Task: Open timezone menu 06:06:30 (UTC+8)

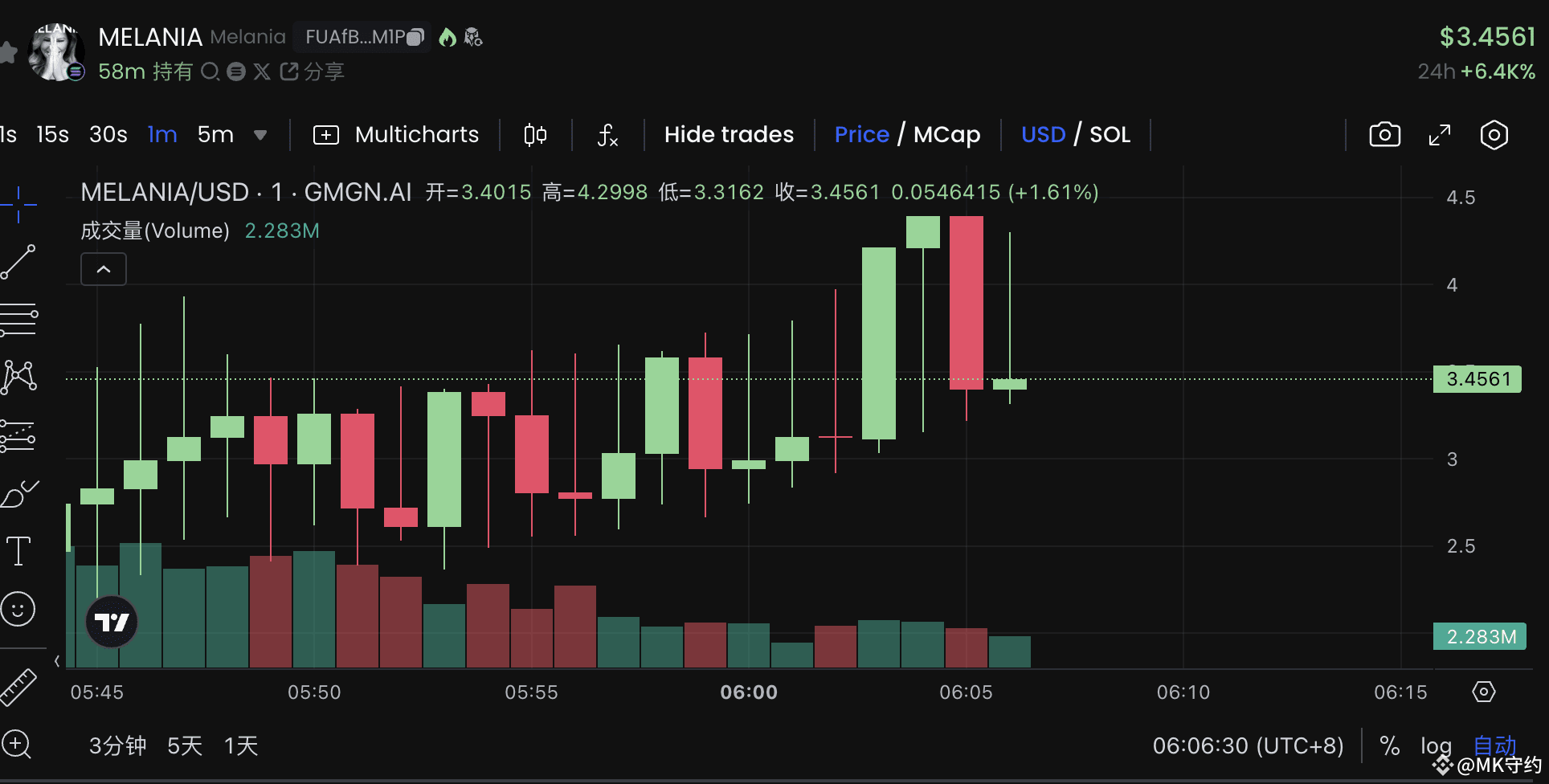Action: pos(1248,746)
